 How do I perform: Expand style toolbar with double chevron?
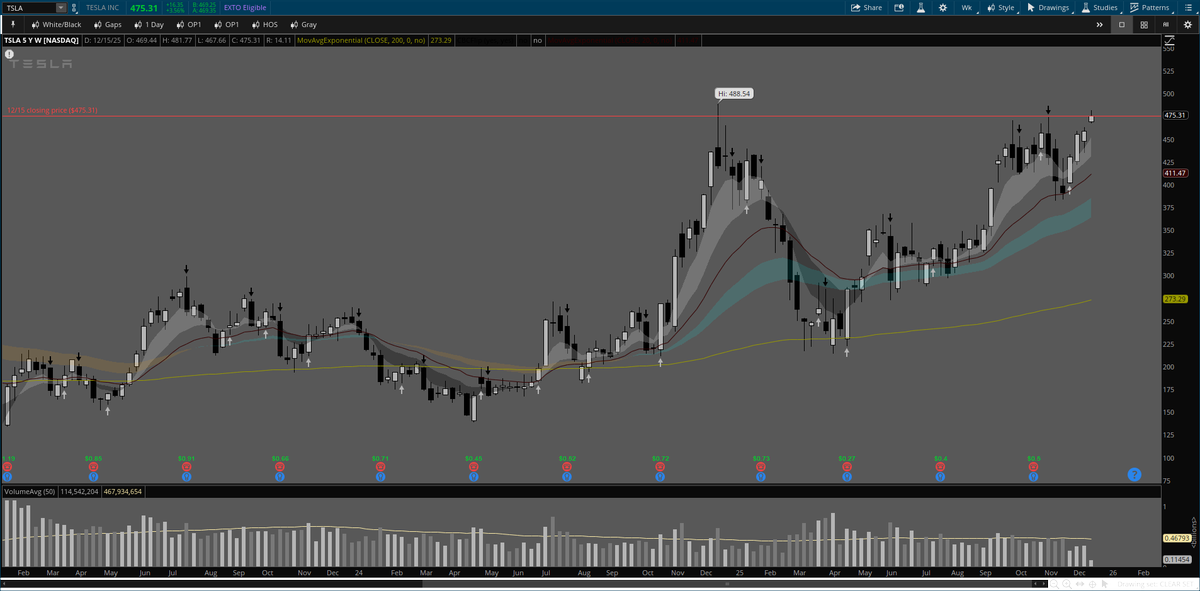[1100, 24]
